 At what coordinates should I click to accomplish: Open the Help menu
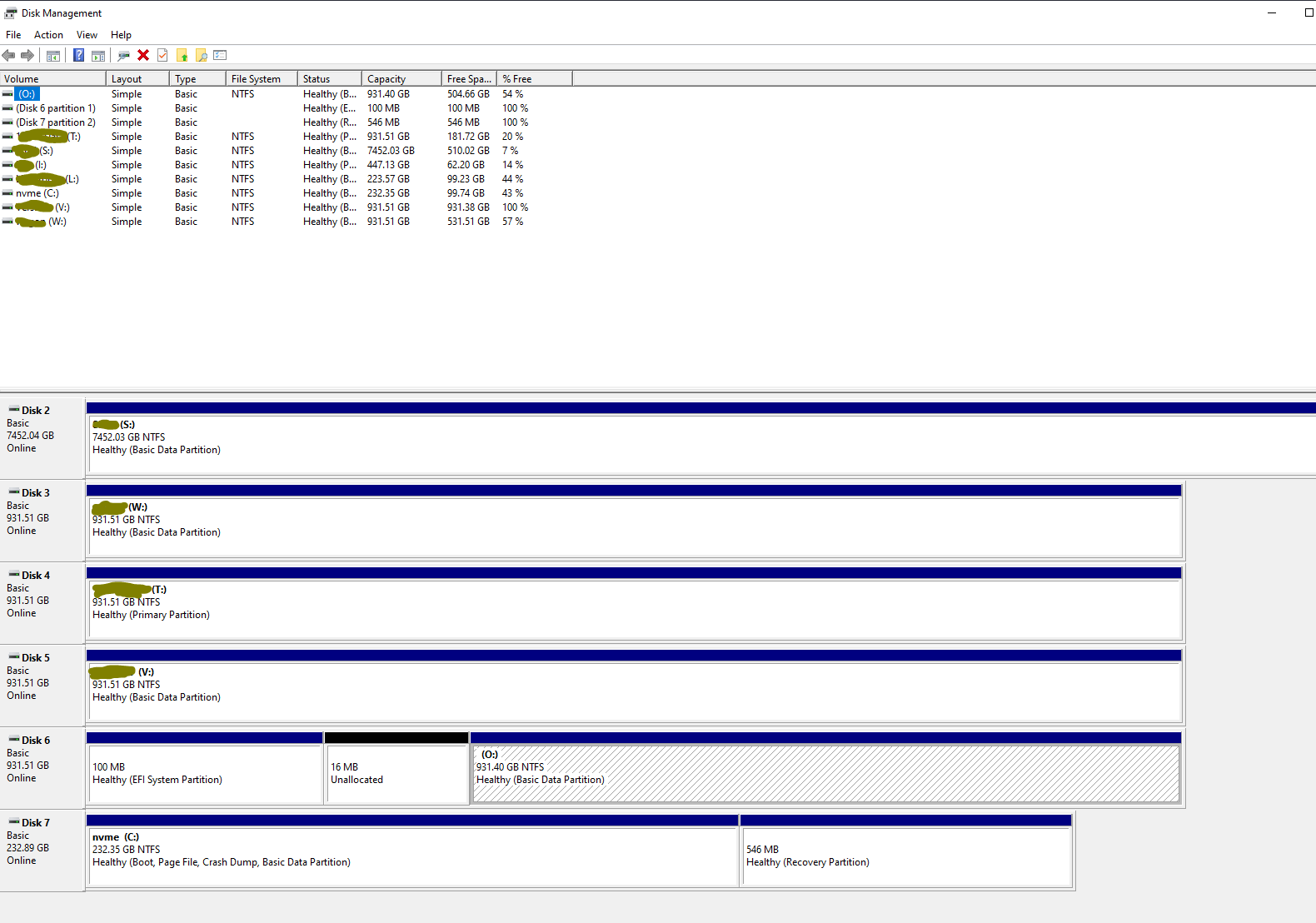point(121,35)
